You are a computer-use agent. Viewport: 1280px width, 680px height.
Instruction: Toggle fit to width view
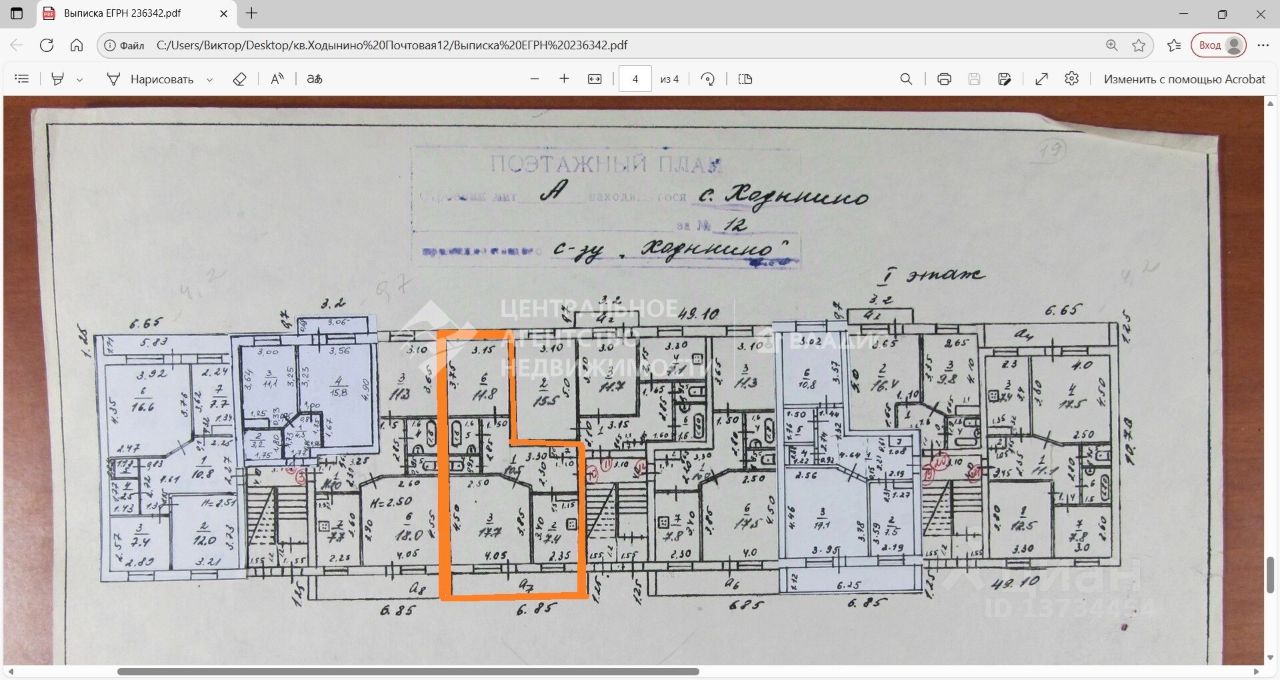[595, 79]
